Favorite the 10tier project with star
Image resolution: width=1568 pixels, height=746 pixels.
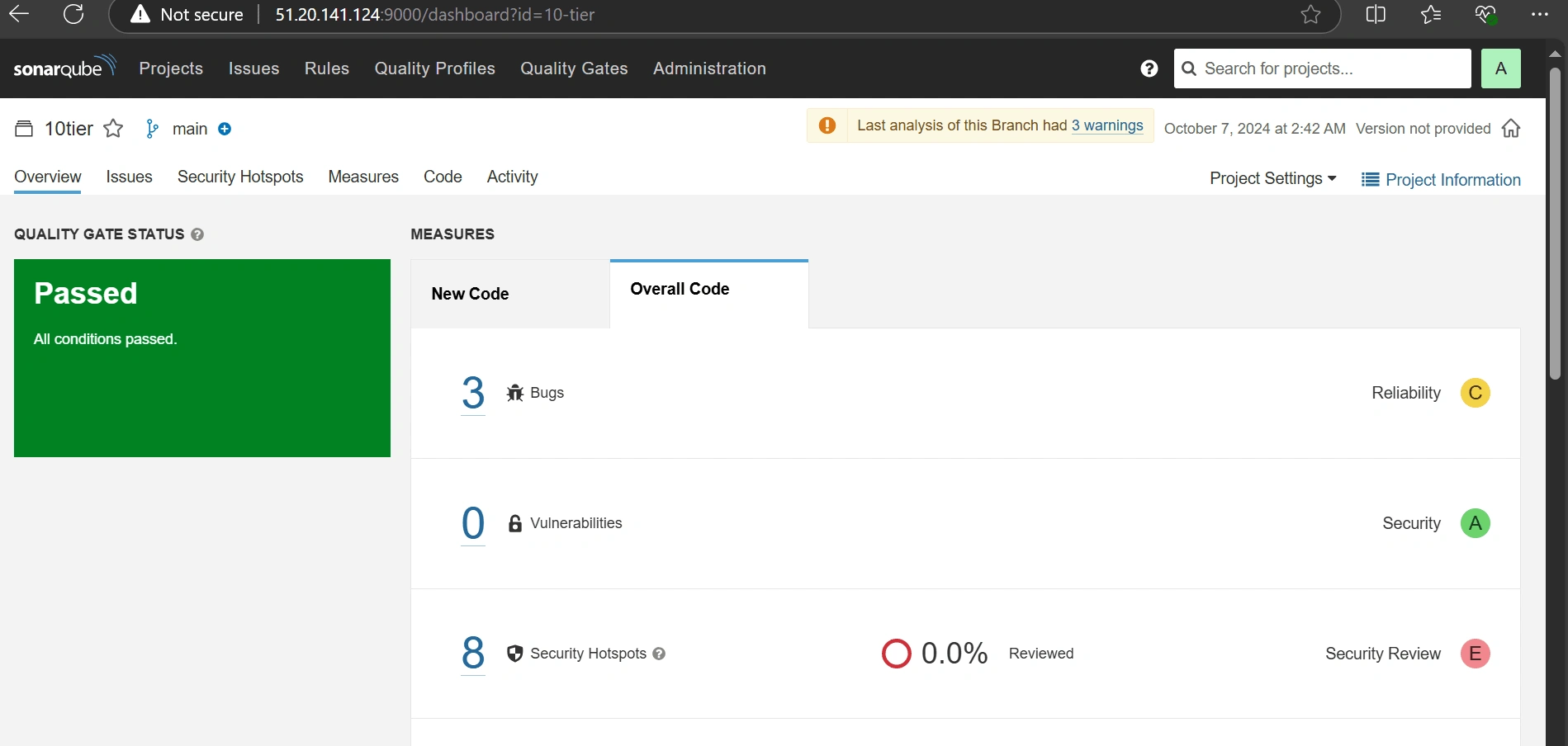[113, 129]
